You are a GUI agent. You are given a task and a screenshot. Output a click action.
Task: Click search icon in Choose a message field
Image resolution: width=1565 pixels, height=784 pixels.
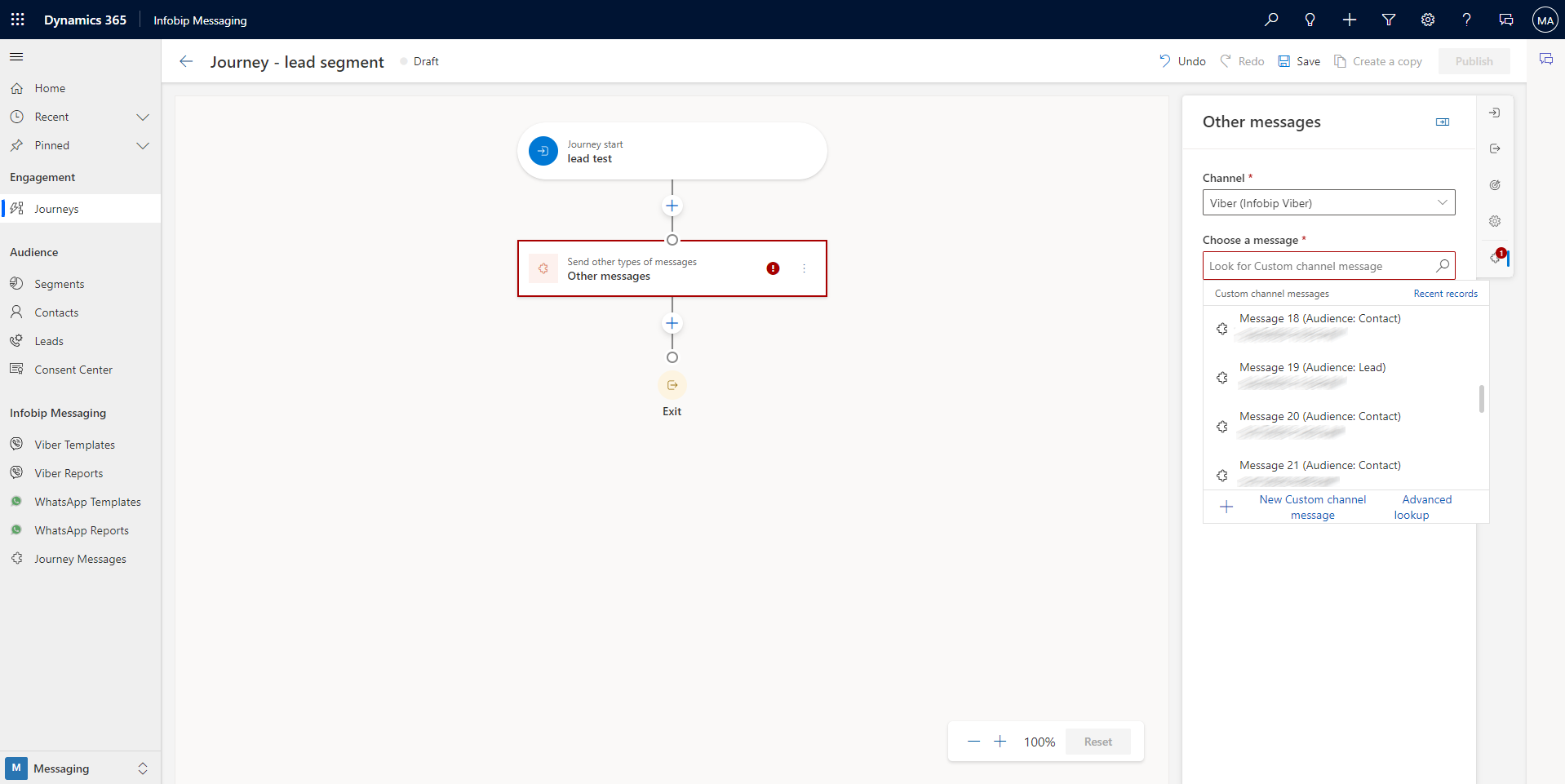point(1443,265)
